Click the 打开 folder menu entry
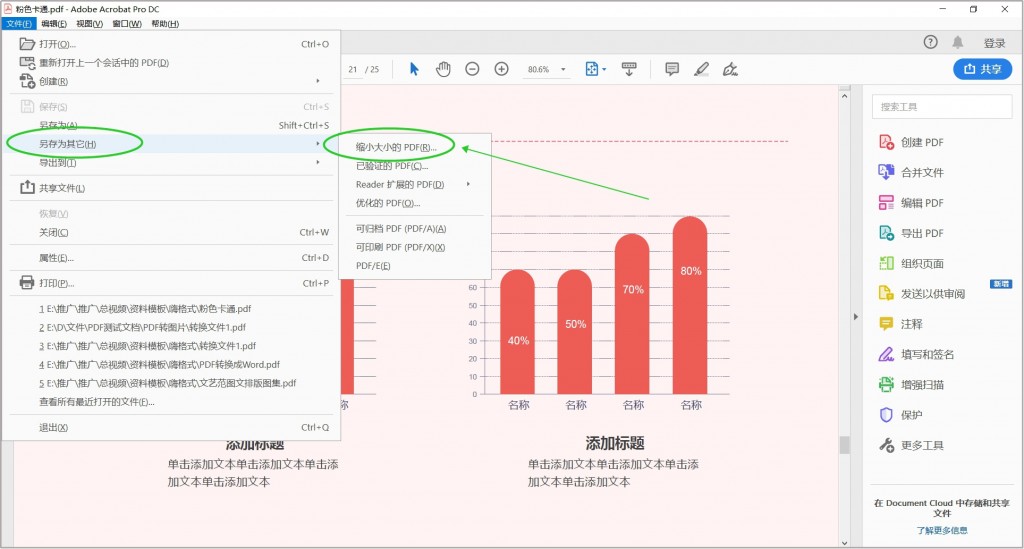 [172, 44]
